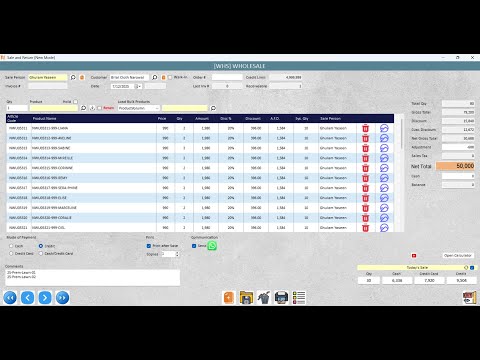Click the Sale Person name field

click(x=48, y=77)
